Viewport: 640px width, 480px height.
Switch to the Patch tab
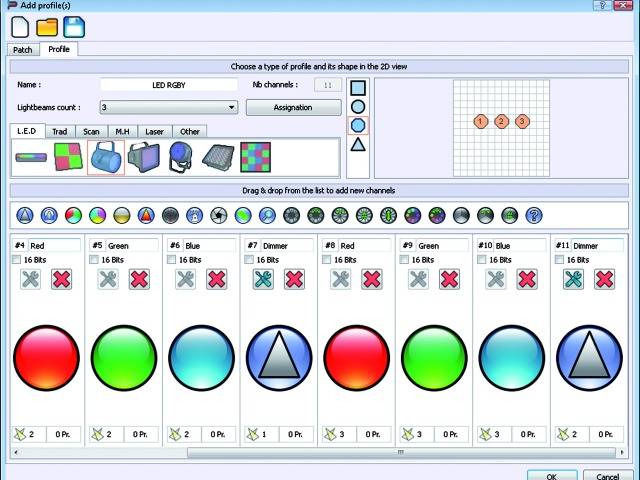click(x=22, y=49)
